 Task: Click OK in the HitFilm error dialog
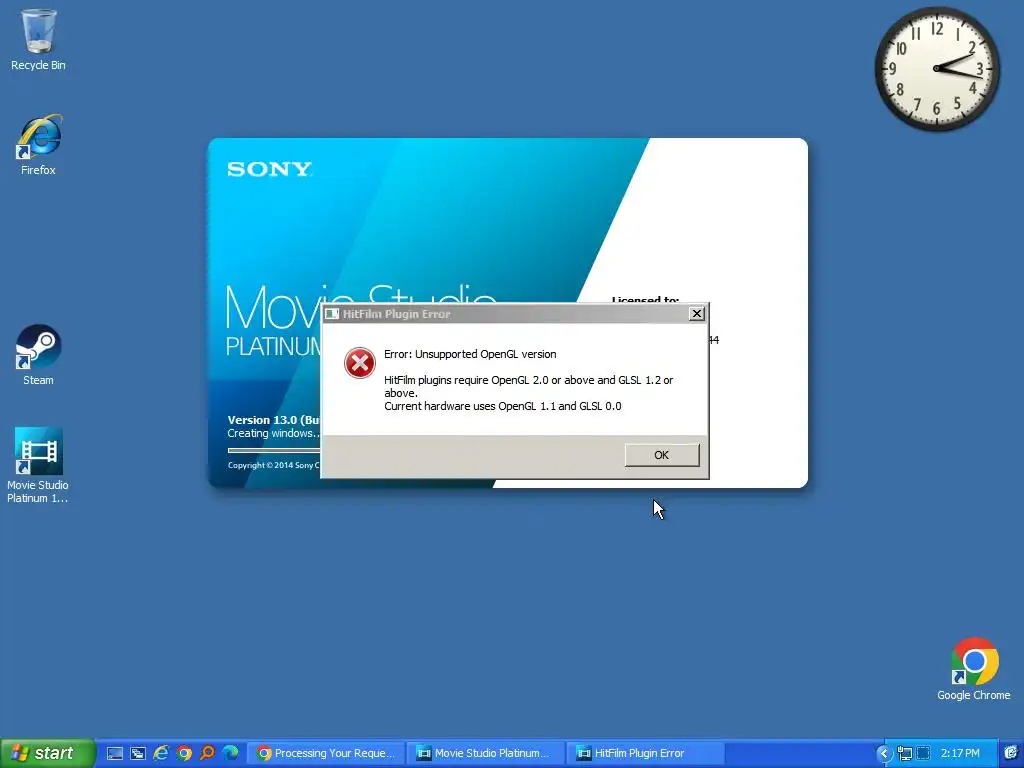(662, 455)
